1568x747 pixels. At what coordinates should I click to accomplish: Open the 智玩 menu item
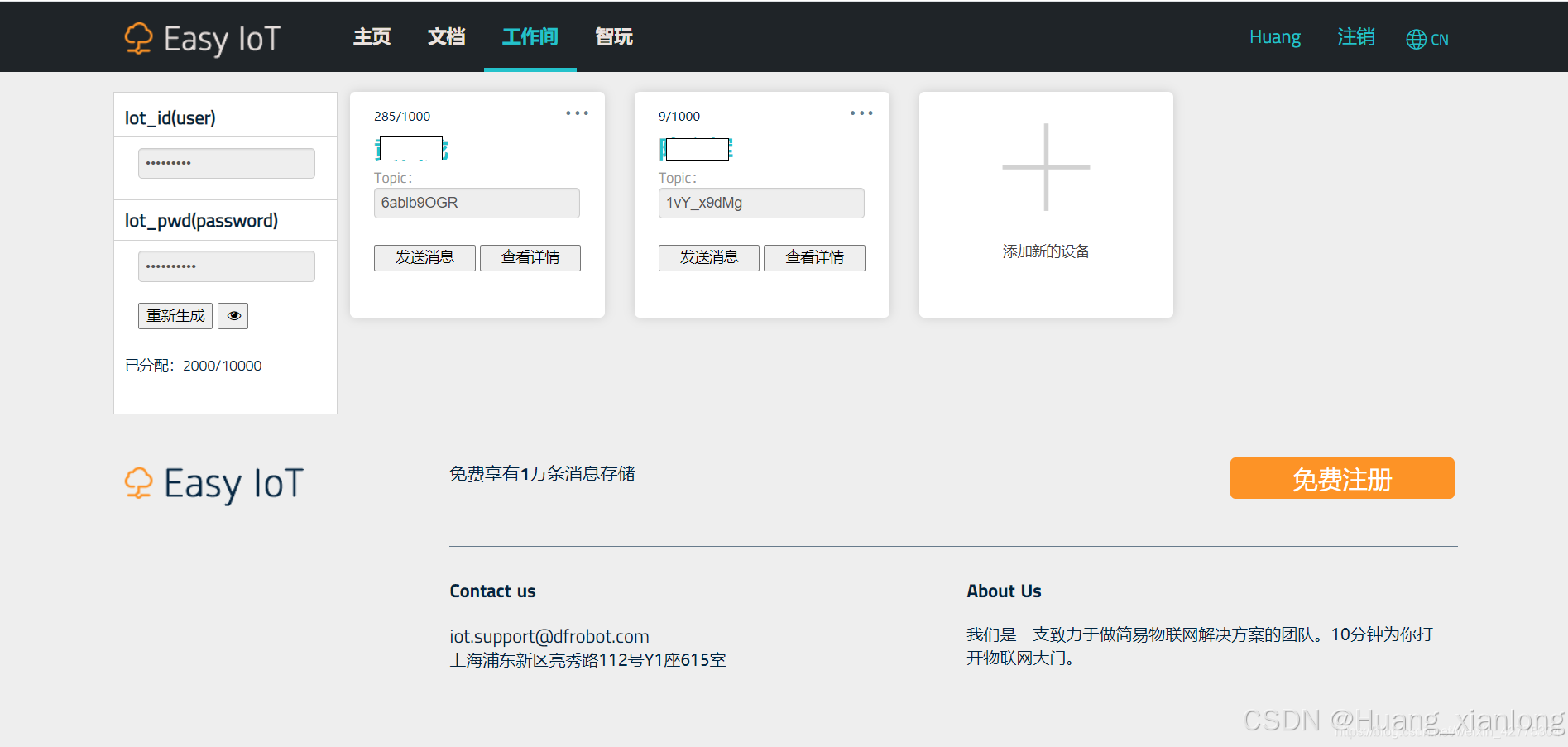[x=614, y=36]
